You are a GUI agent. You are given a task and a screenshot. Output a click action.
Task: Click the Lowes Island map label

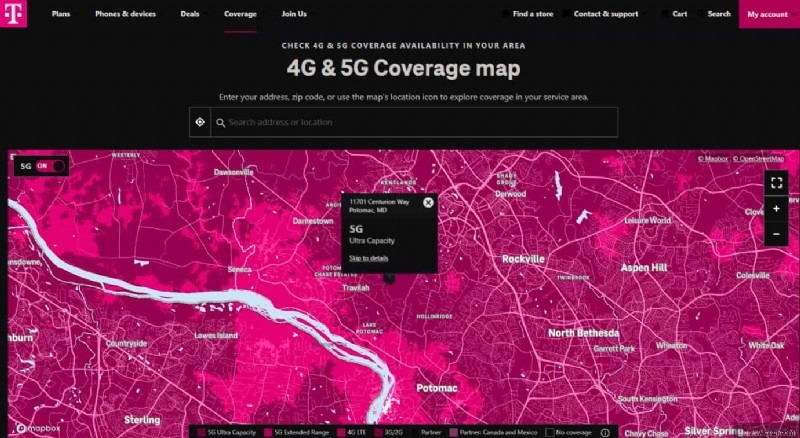pyautogui.click(x=216, y=335)
